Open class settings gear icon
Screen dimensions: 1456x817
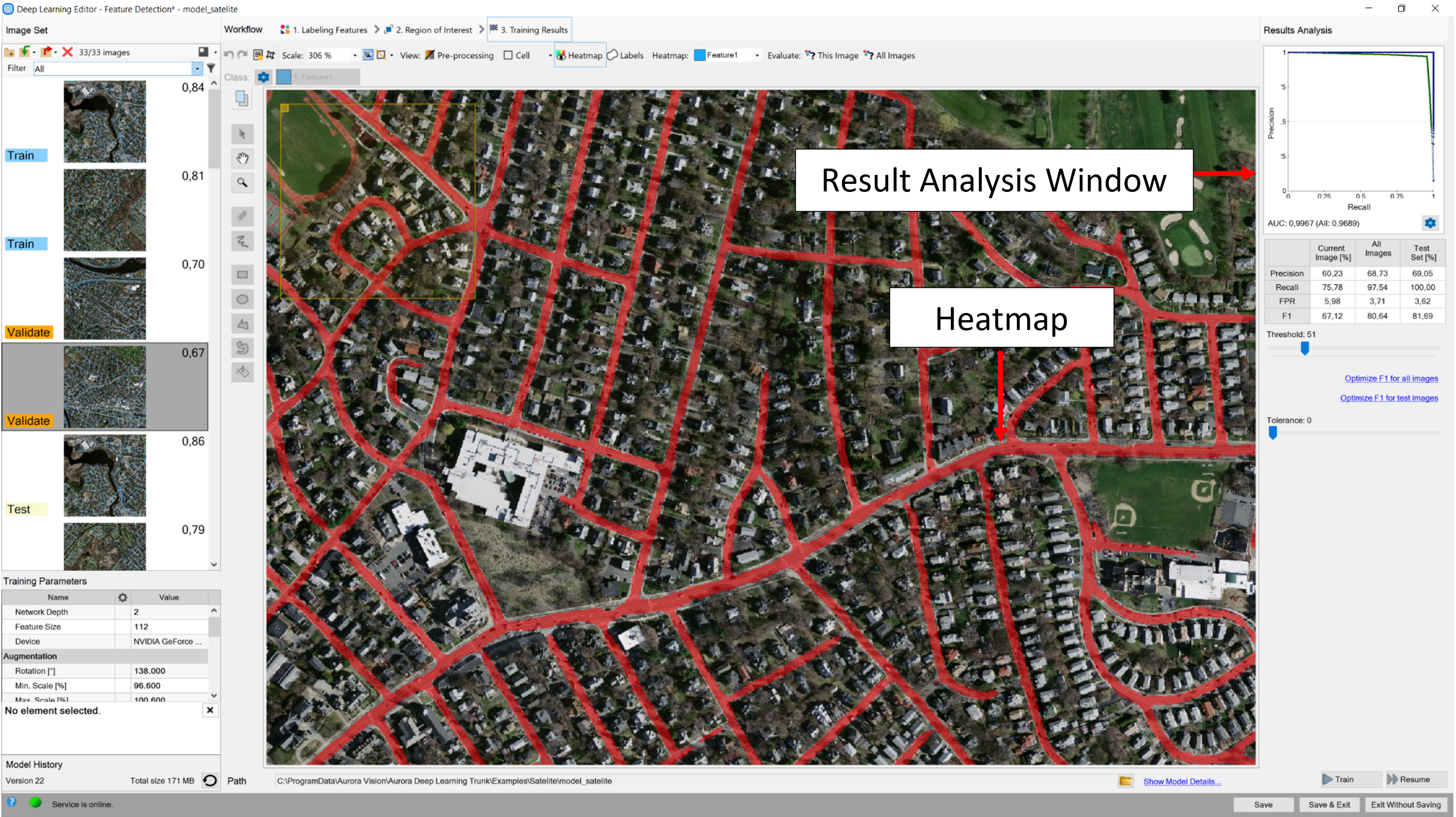(x=263, y=78)
